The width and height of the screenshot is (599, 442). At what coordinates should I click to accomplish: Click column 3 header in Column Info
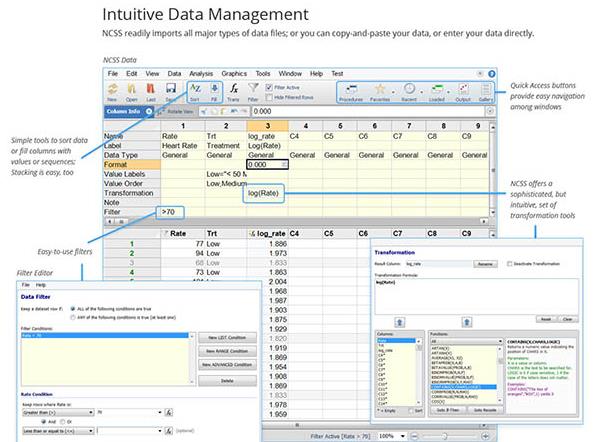[267, 126]
